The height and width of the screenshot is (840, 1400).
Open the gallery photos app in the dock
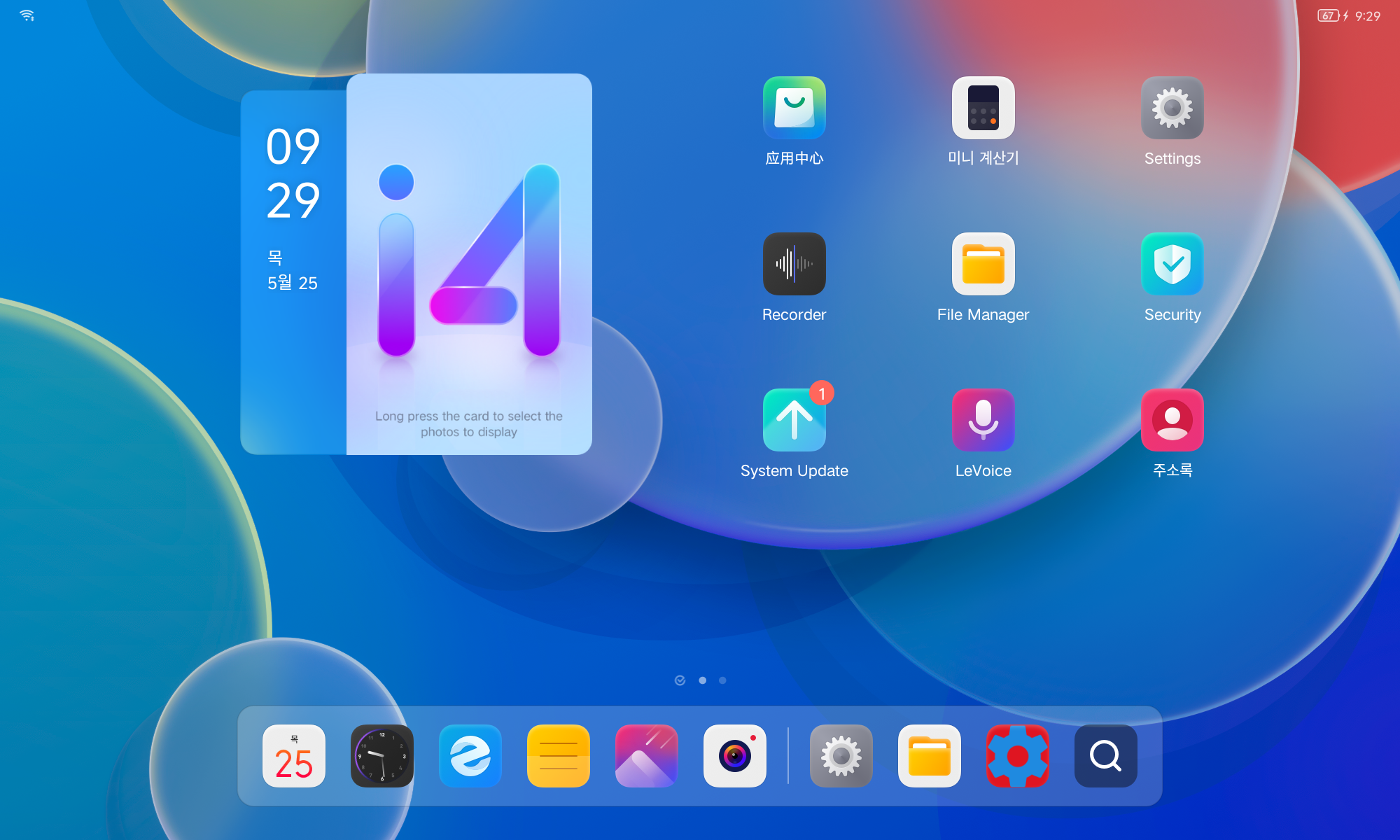[647, 756]
